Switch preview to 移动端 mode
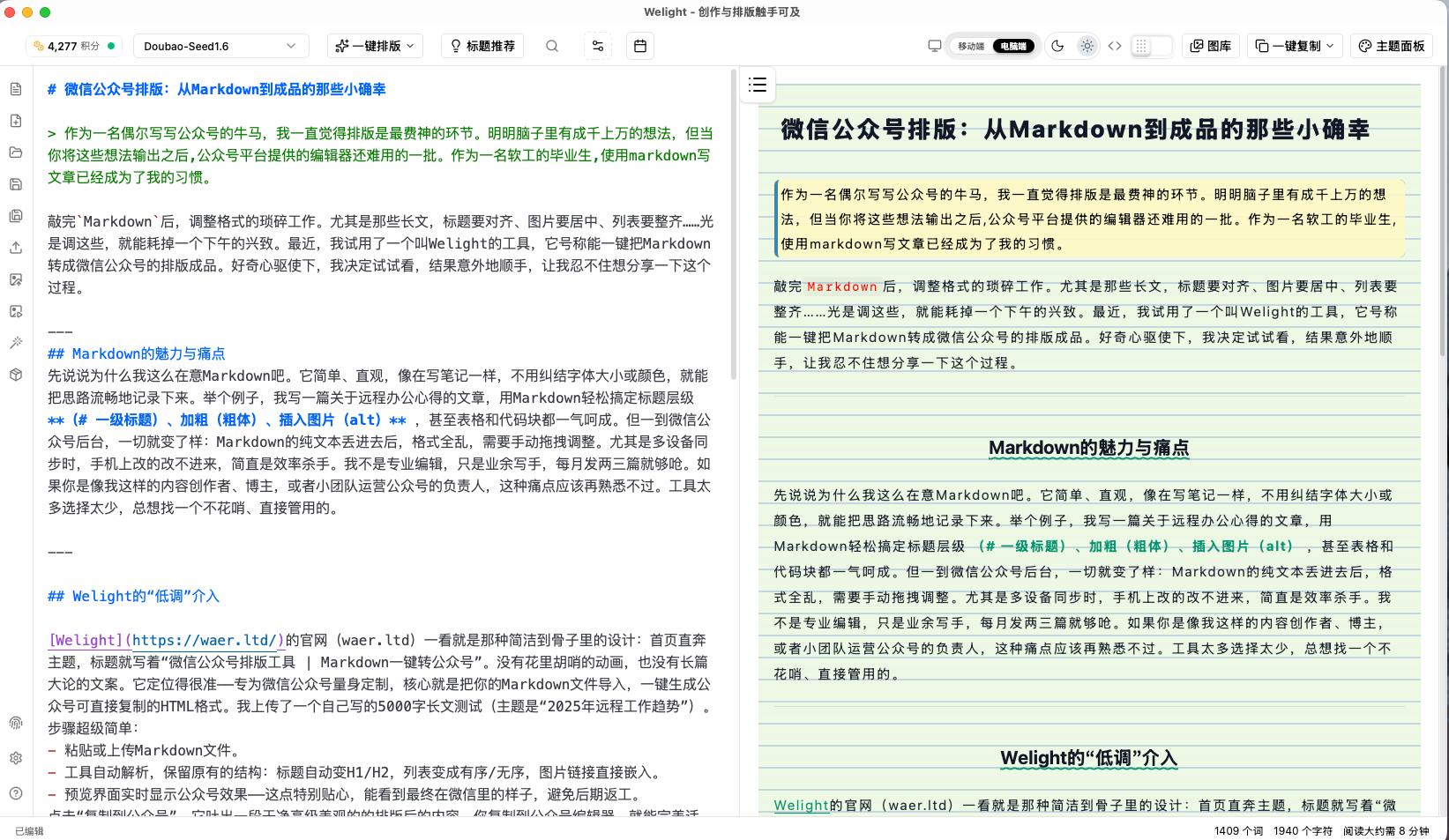The height and width of the screenshot is (840, 1449). pos(971,46)
